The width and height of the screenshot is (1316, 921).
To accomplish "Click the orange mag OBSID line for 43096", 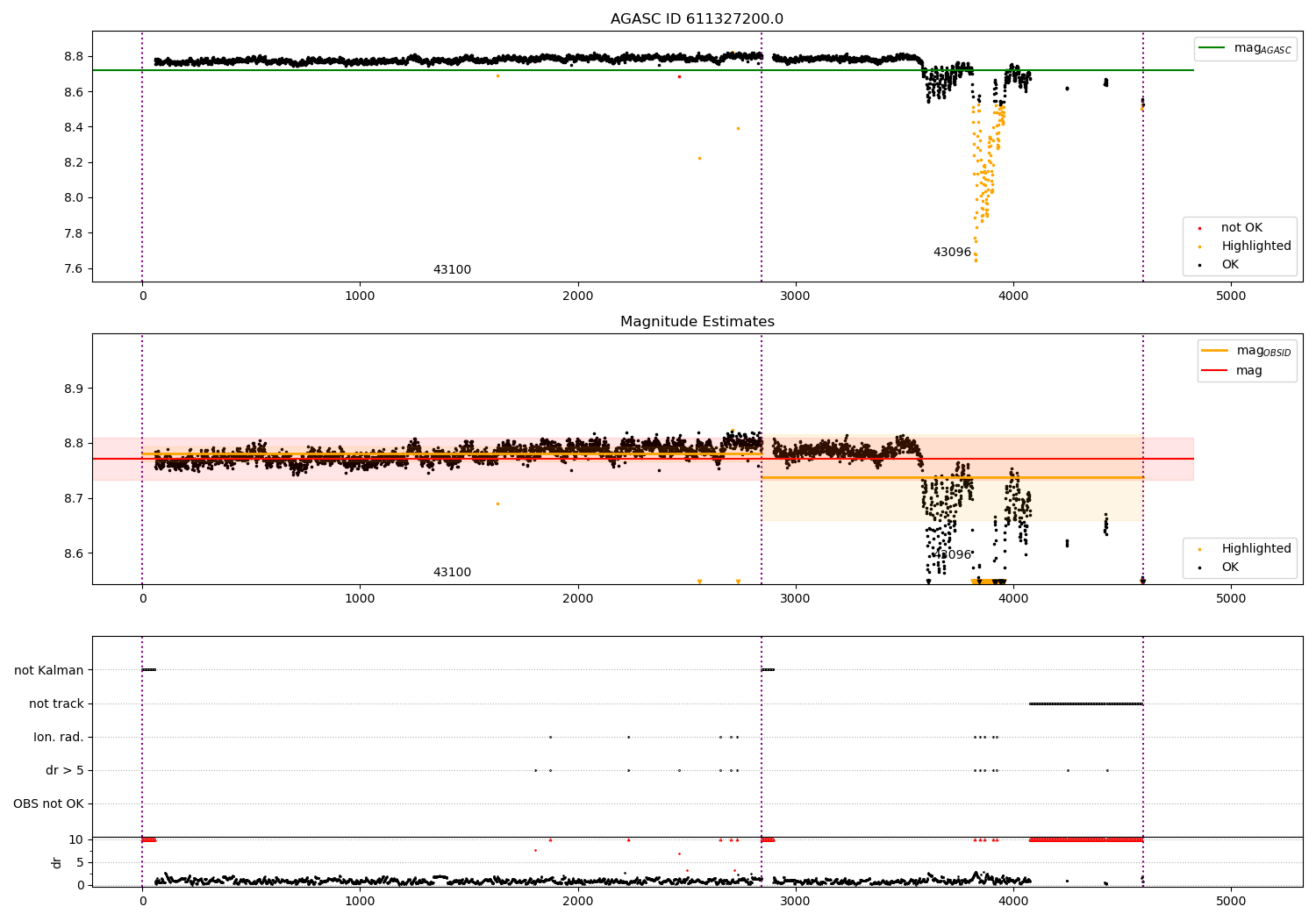I will [952, 477].
